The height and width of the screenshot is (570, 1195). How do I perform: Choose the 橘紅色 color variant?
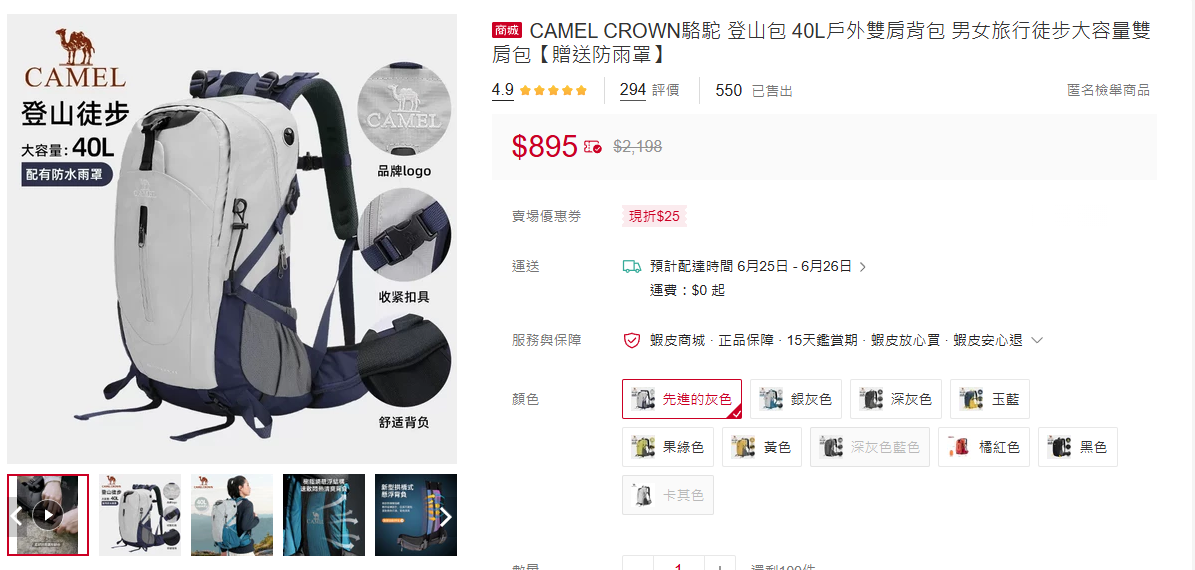click(984, 447)
